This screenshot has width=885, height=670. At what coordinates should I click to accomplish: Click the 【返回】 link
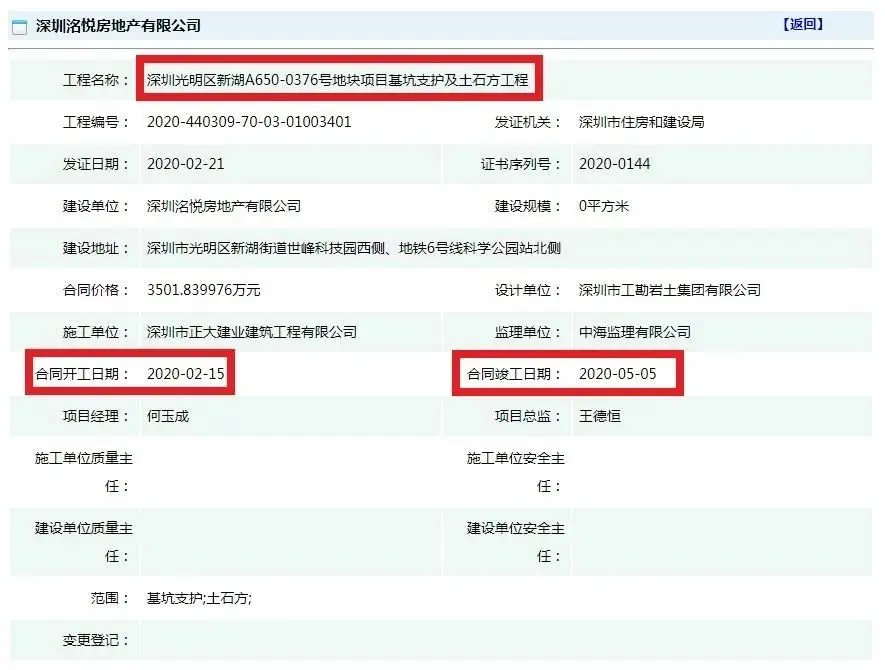tap(803, 24)
